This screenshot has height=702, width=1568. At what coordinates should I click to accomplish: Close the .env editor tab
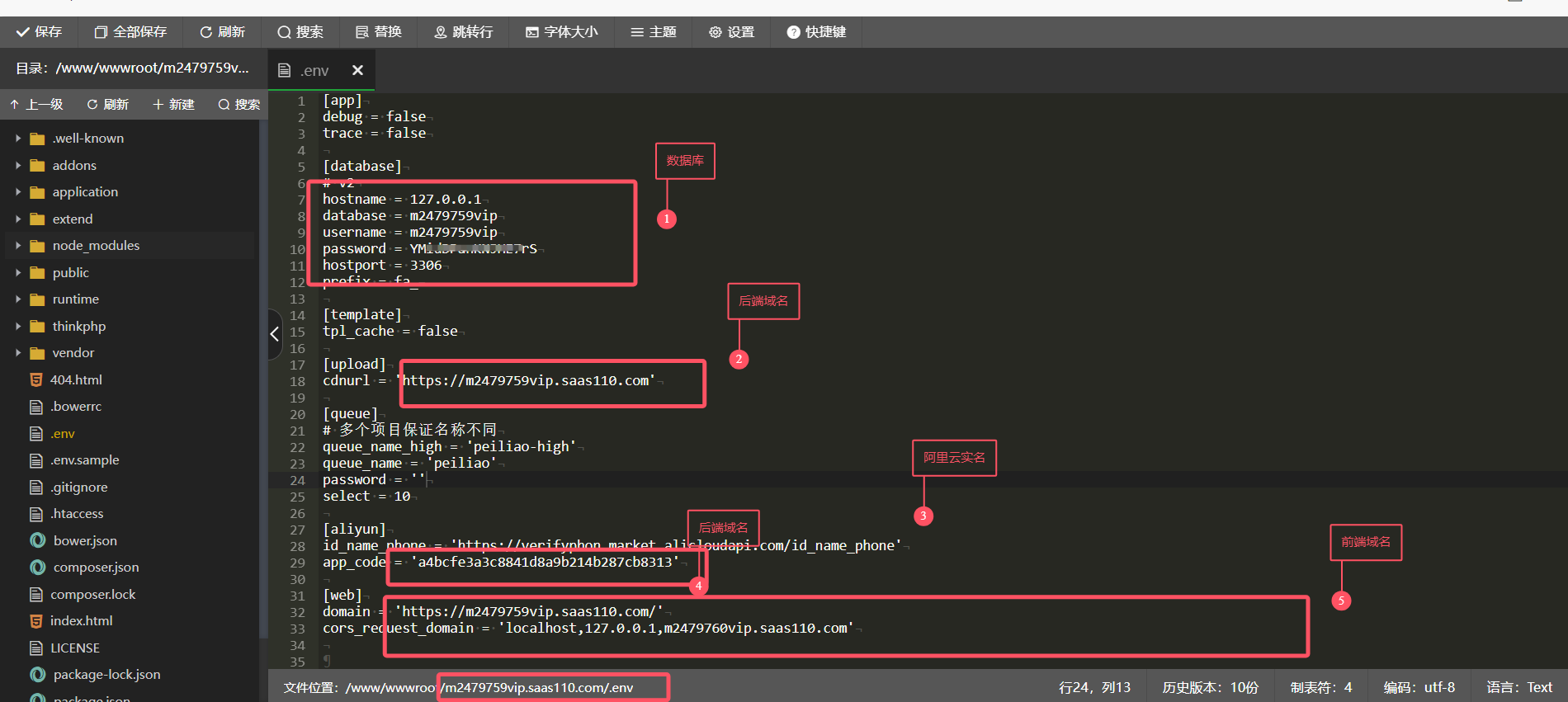tap(357, 71)
